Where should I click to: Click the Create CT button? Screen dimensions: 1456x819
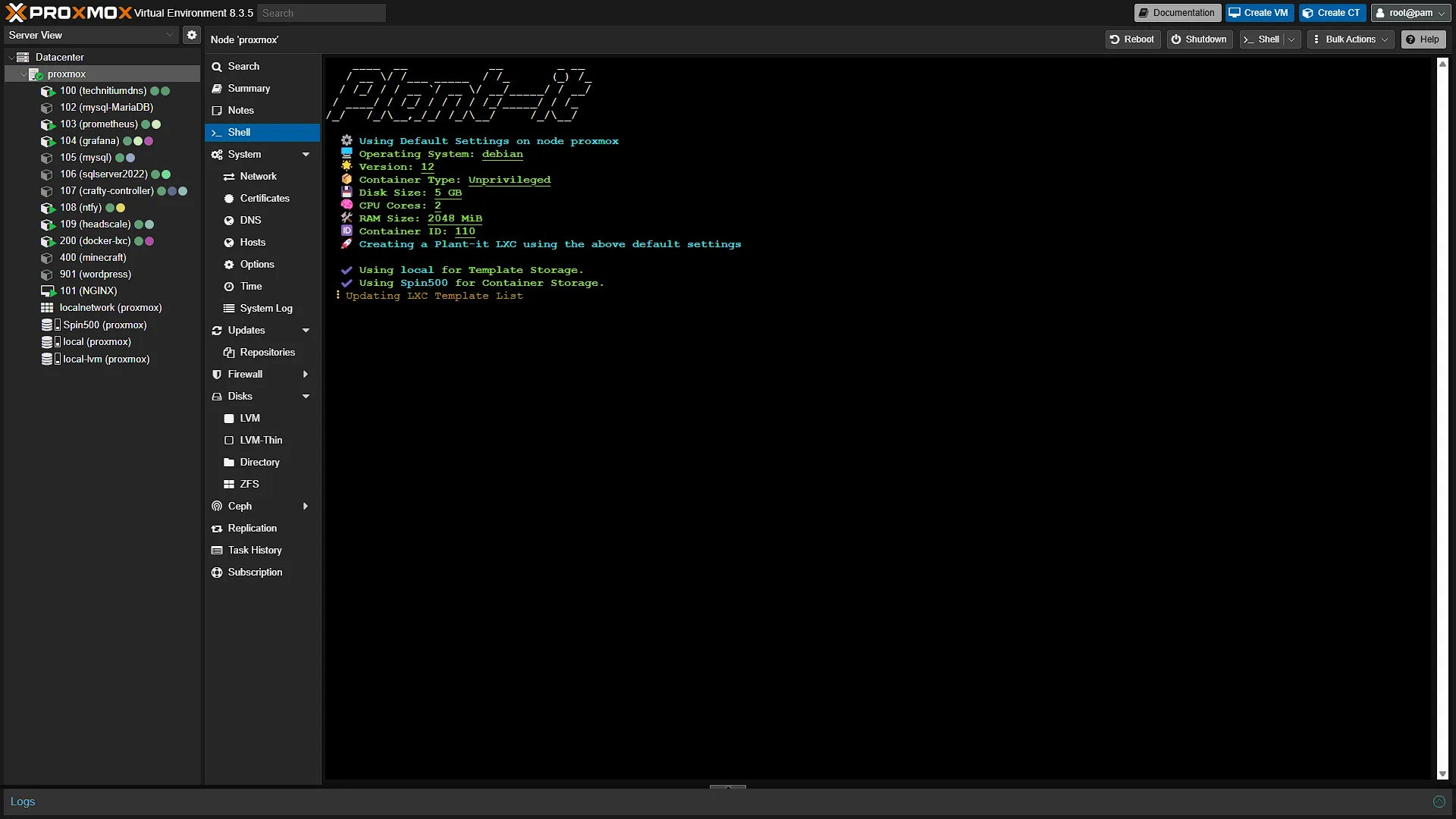[1332, 13]
